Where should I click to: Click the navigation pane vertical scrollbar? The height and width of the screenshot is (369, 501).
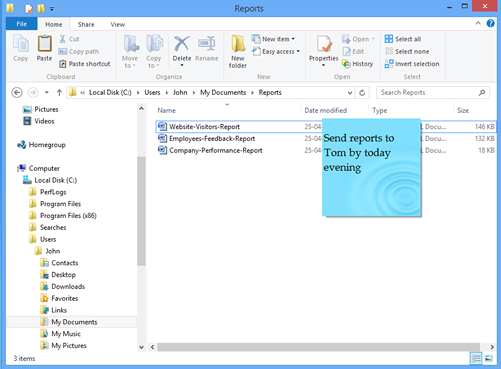(x=141, y=211)
